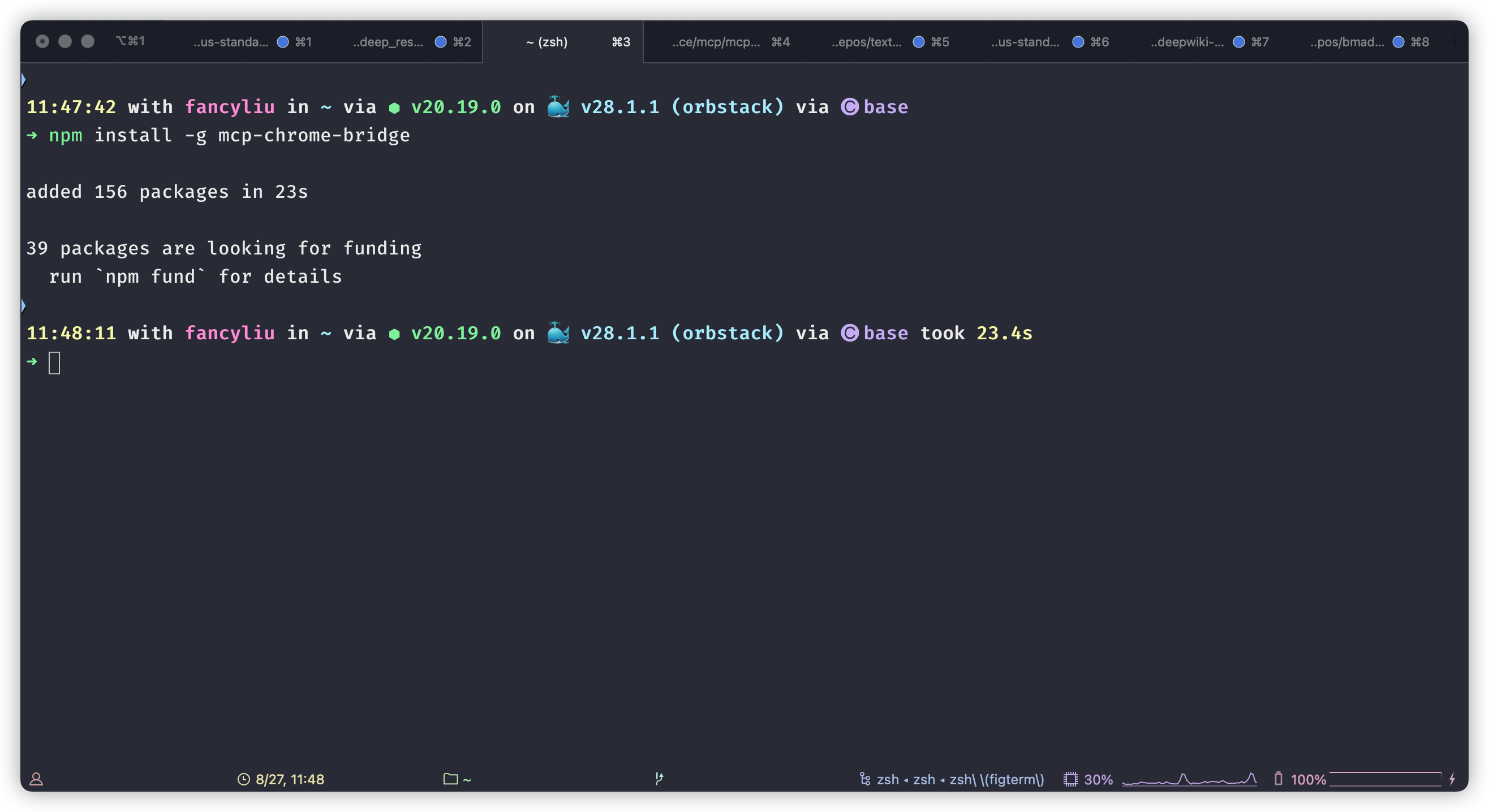Click the user icon in status bar
The height and width of the screenshot is (812, 1489).
tap(36, 779)
